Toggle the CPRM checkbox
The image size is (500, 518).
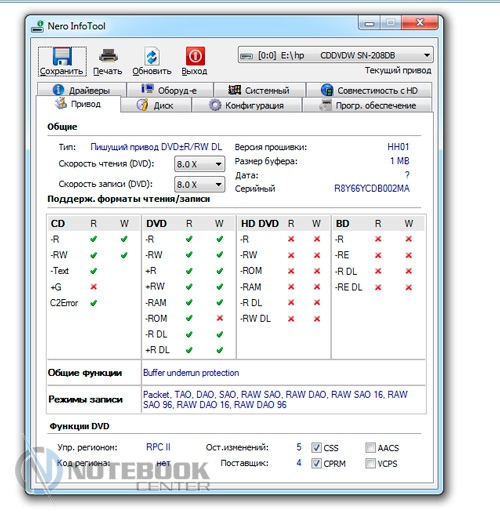point(316,463)
